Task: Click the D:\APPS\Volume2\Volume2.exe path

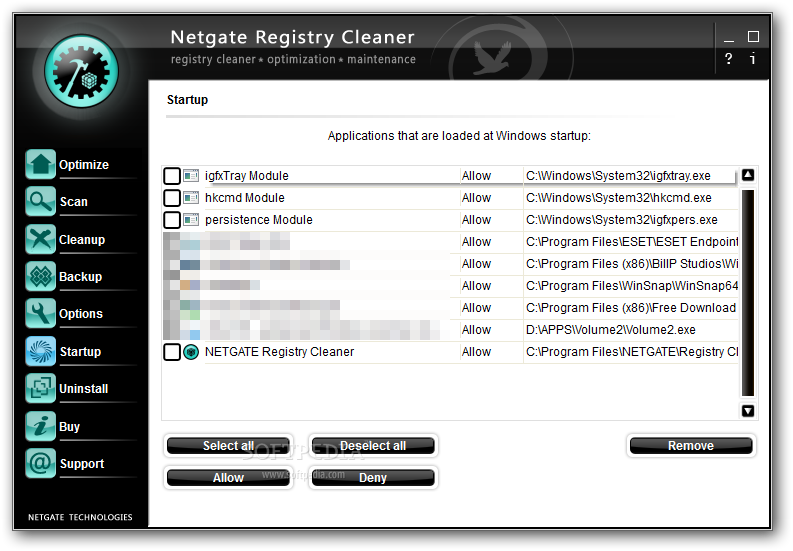Action: tap(610, 330)
